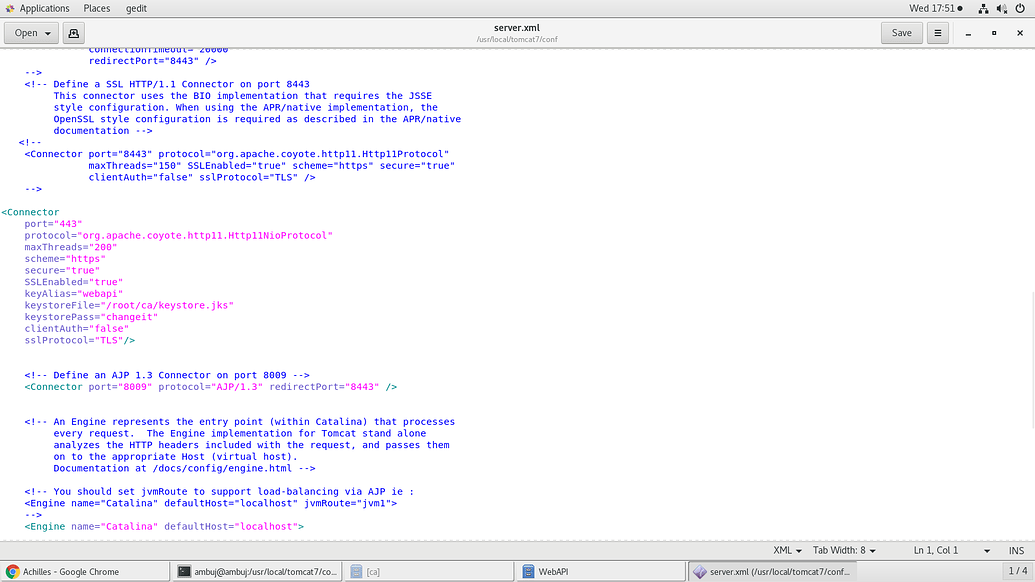Open the system power menu icon
Image resolution: width=1035 pixels, height=582 pixels.
(1019, 8)
